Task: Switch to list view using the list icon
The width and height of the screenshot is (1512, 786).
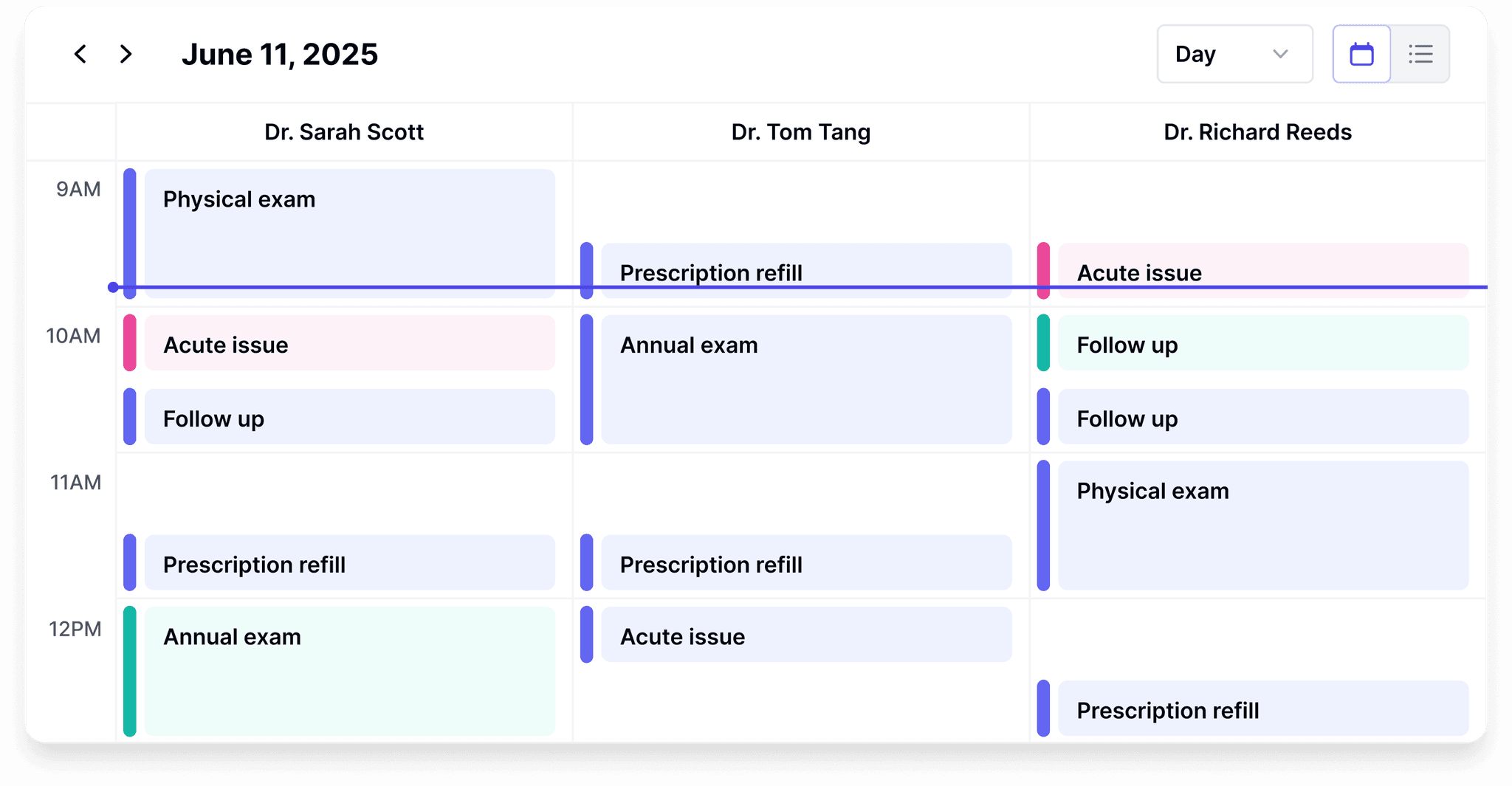Action: pos(1420,53)
